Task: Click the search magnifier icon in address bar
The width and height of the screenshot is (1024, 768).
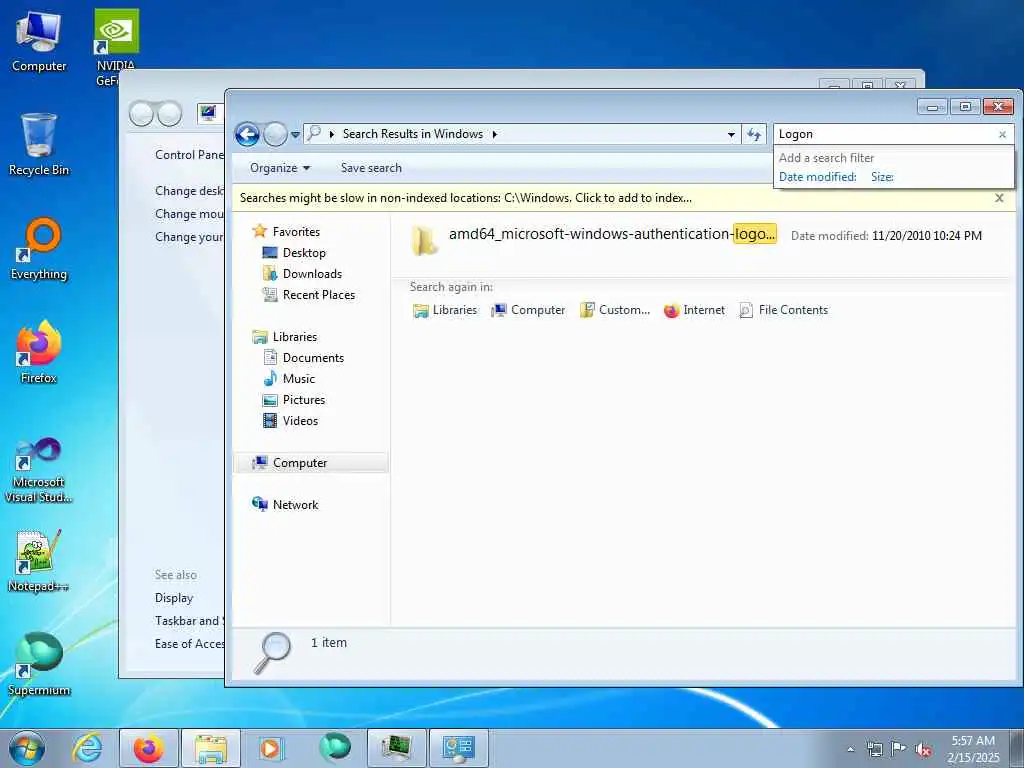Action: (x=313, y=134)
